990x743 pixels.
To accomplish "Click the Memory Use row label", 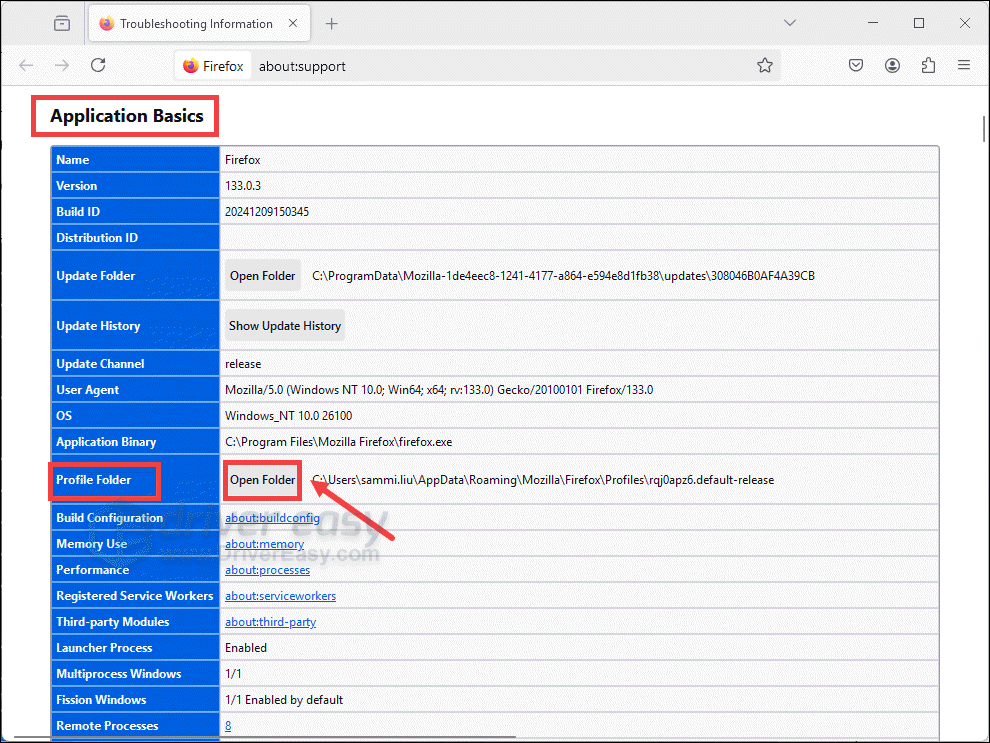I will (x=92, y=544).
